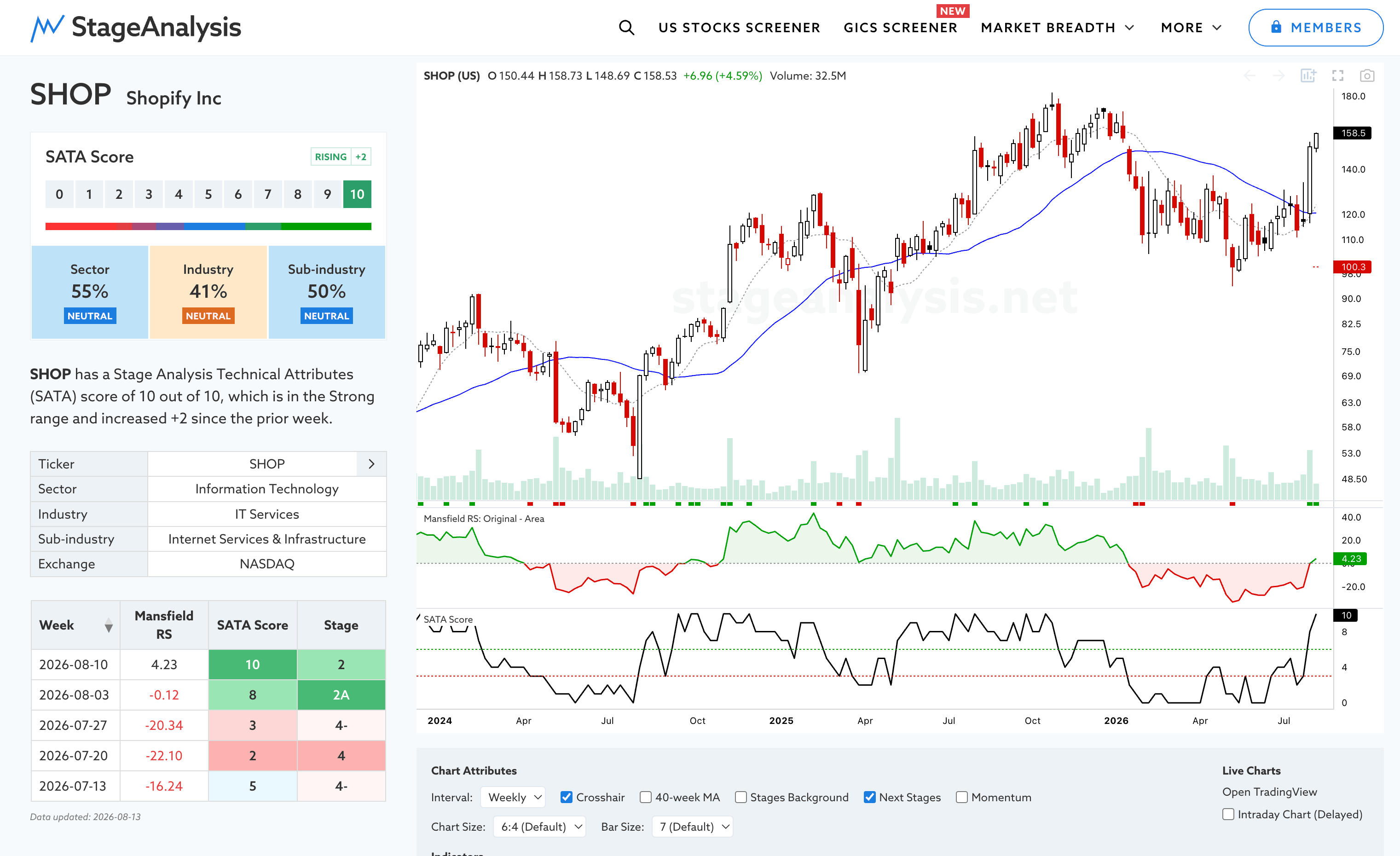This screenshot has height=856, width=1400.
Task: Click the 2026-08-10 week row
Action: tap(208, 665)
